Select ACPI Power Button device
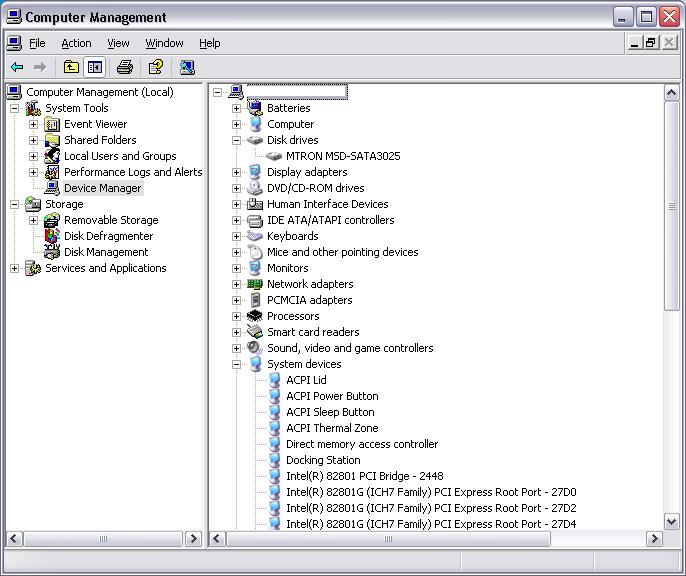 pyautogui.click(x=332, y=396)
